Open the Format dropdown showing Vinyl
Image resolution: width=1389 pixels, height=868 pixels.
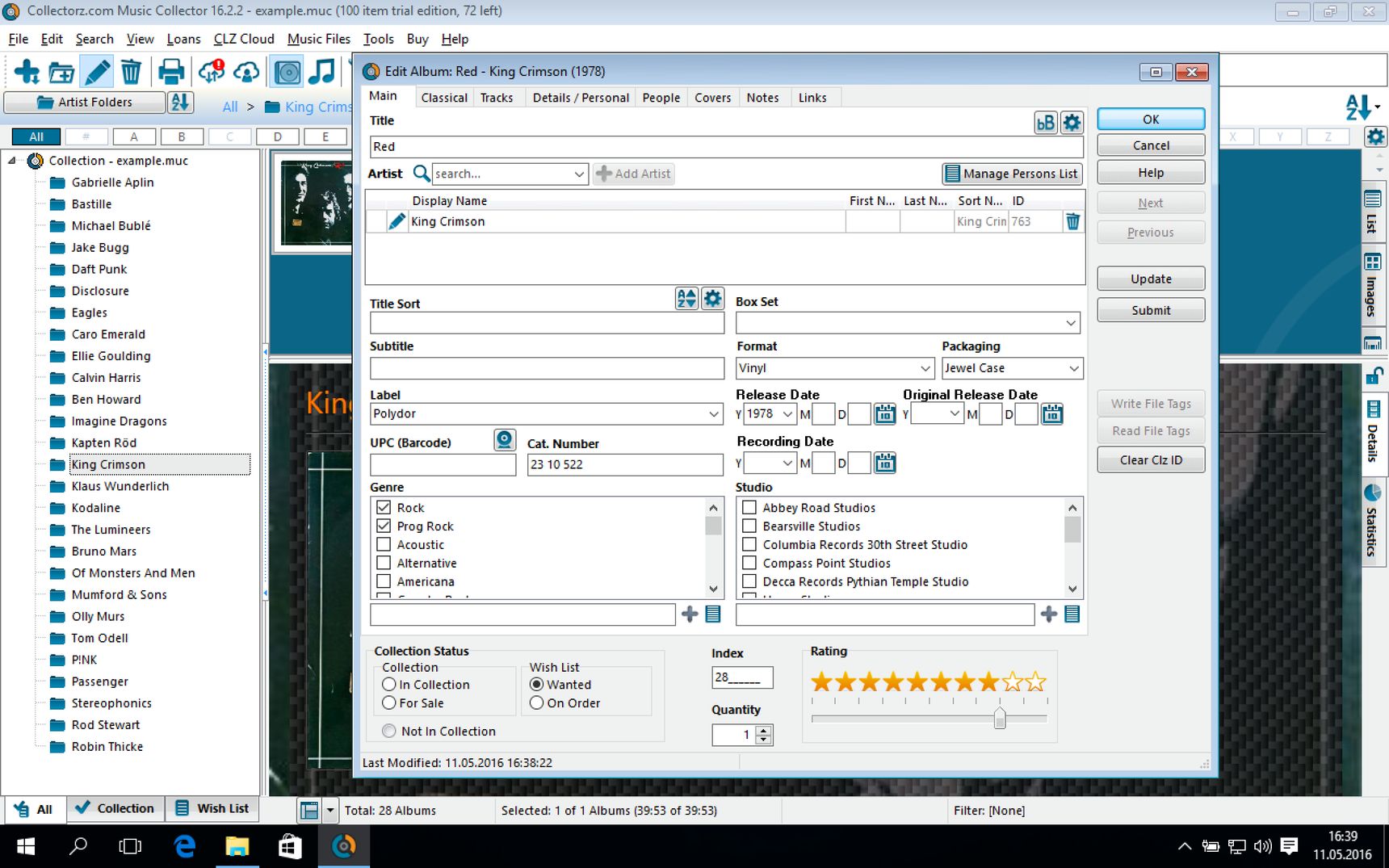point(925,368)
